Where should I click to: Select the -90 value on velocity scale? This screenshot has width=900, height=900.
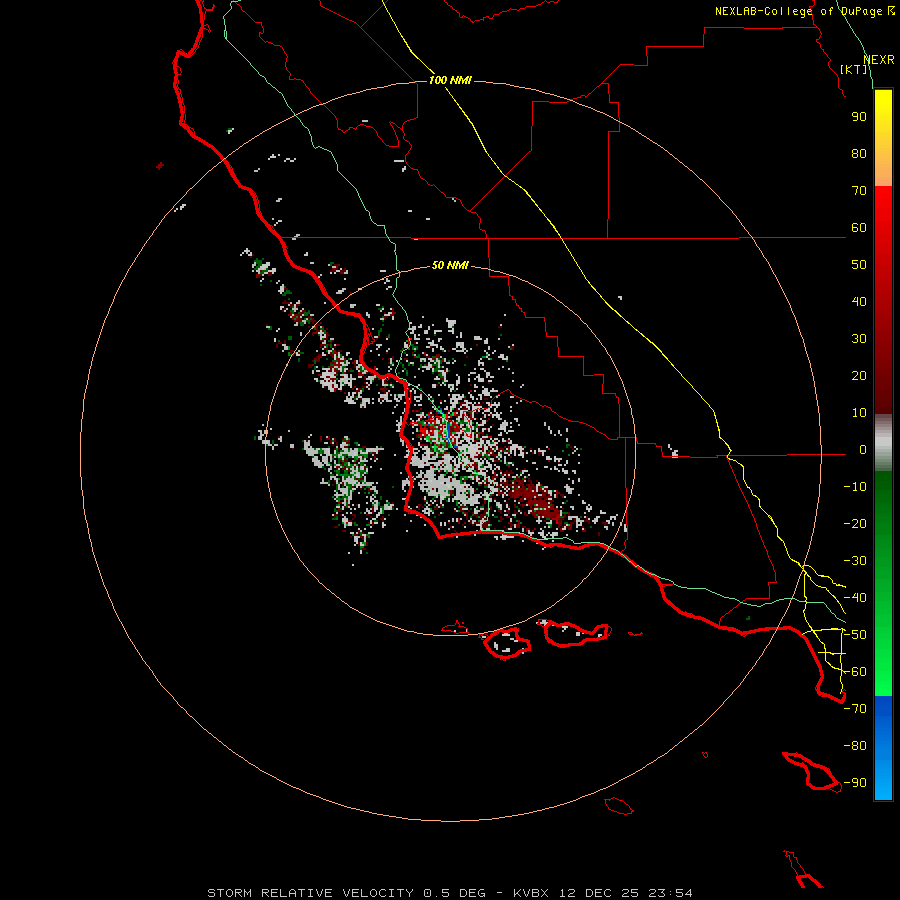pyautogui.click(x=855, y=783)
